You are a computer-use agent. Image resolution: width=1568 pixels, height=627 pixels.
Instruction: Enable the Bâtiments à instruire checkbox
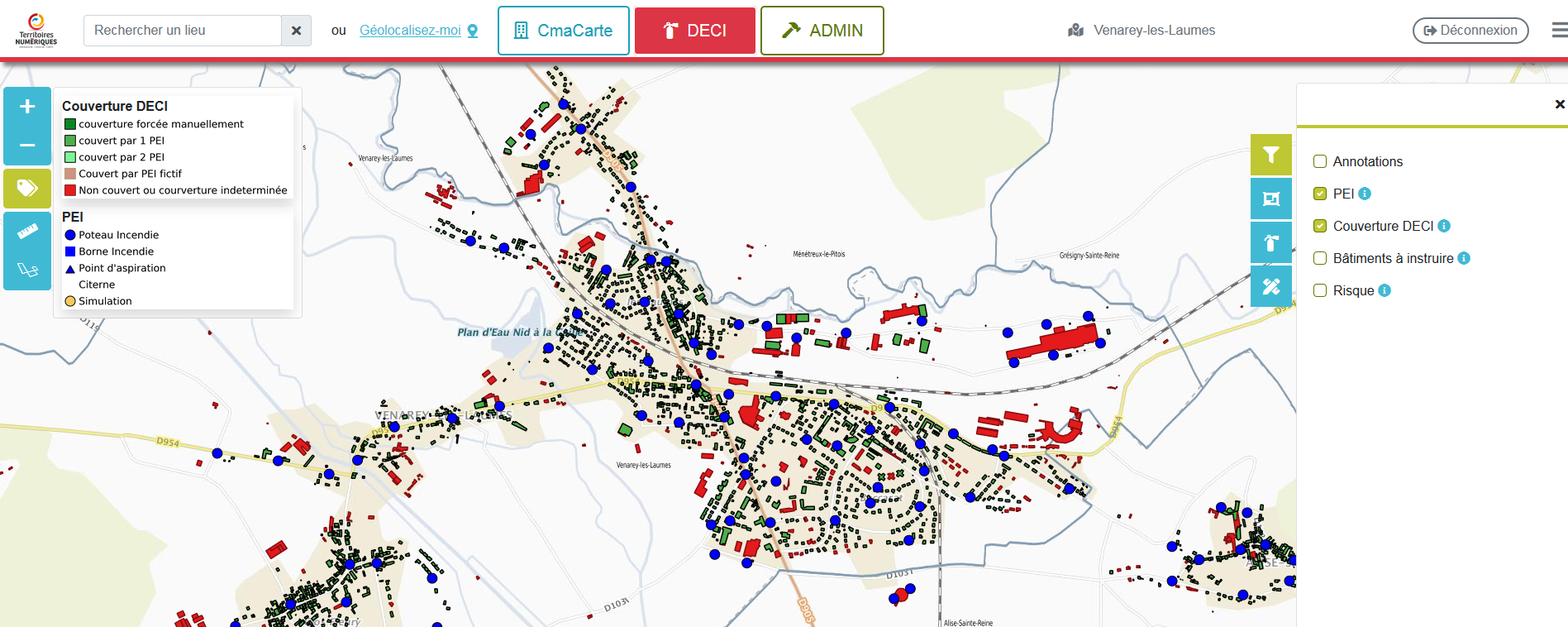tap(1320, 258)
